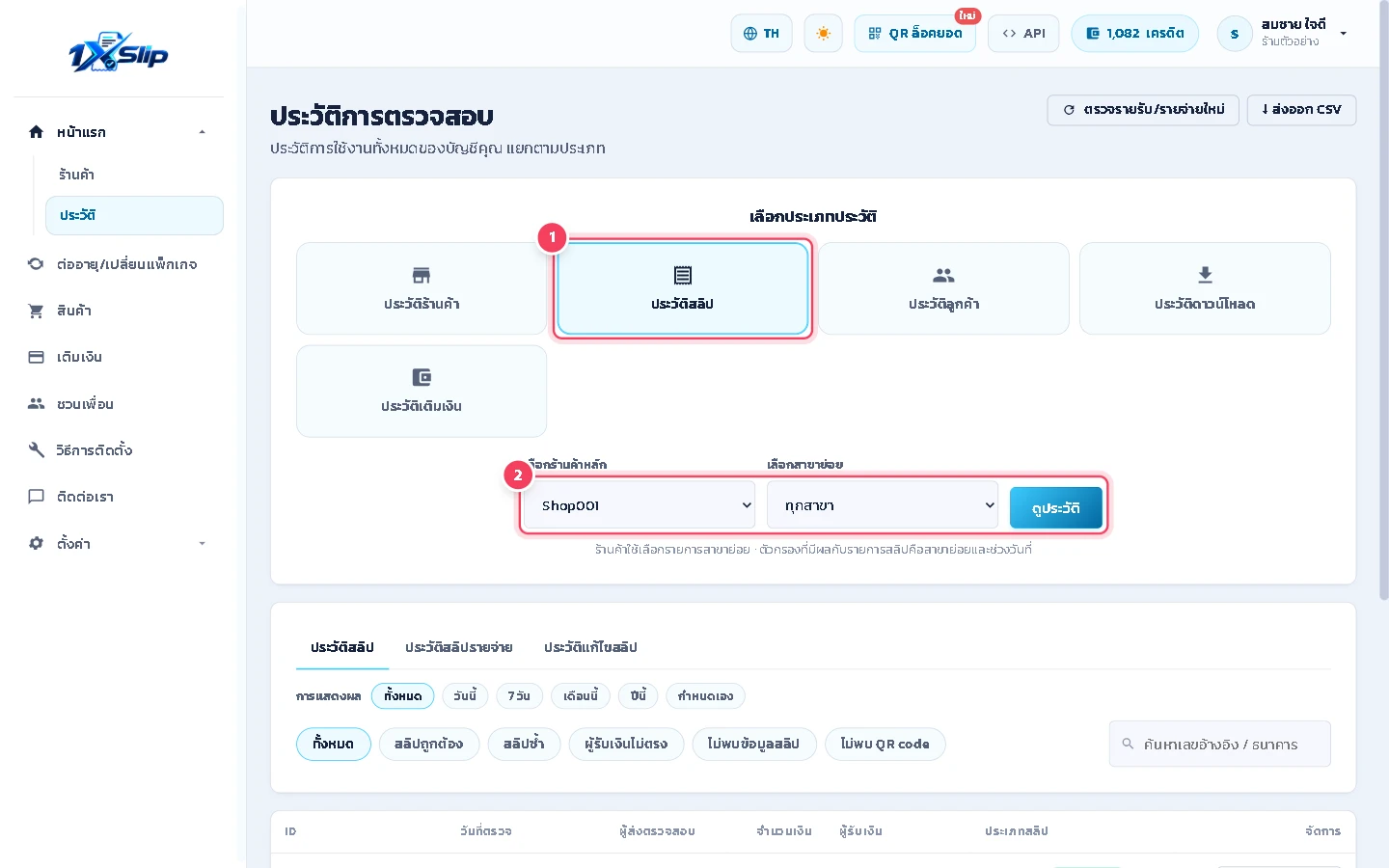Click the 1,082 เครดิต balance badge
Image resolution: width=1389 pixels, height=868 pixels.
click(x=1134, y=34)
